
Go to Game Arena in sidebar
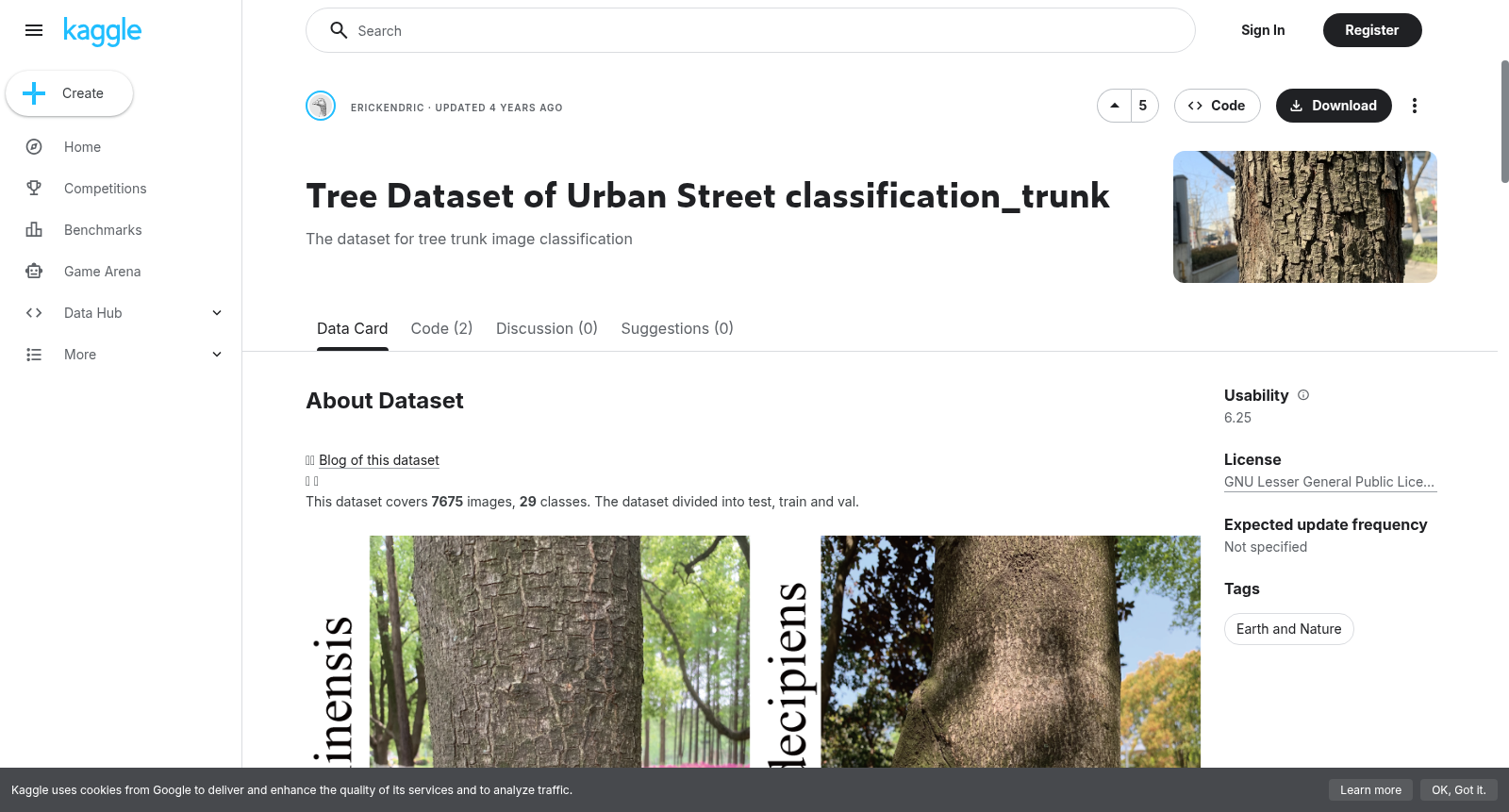click(x=103, y=272)
